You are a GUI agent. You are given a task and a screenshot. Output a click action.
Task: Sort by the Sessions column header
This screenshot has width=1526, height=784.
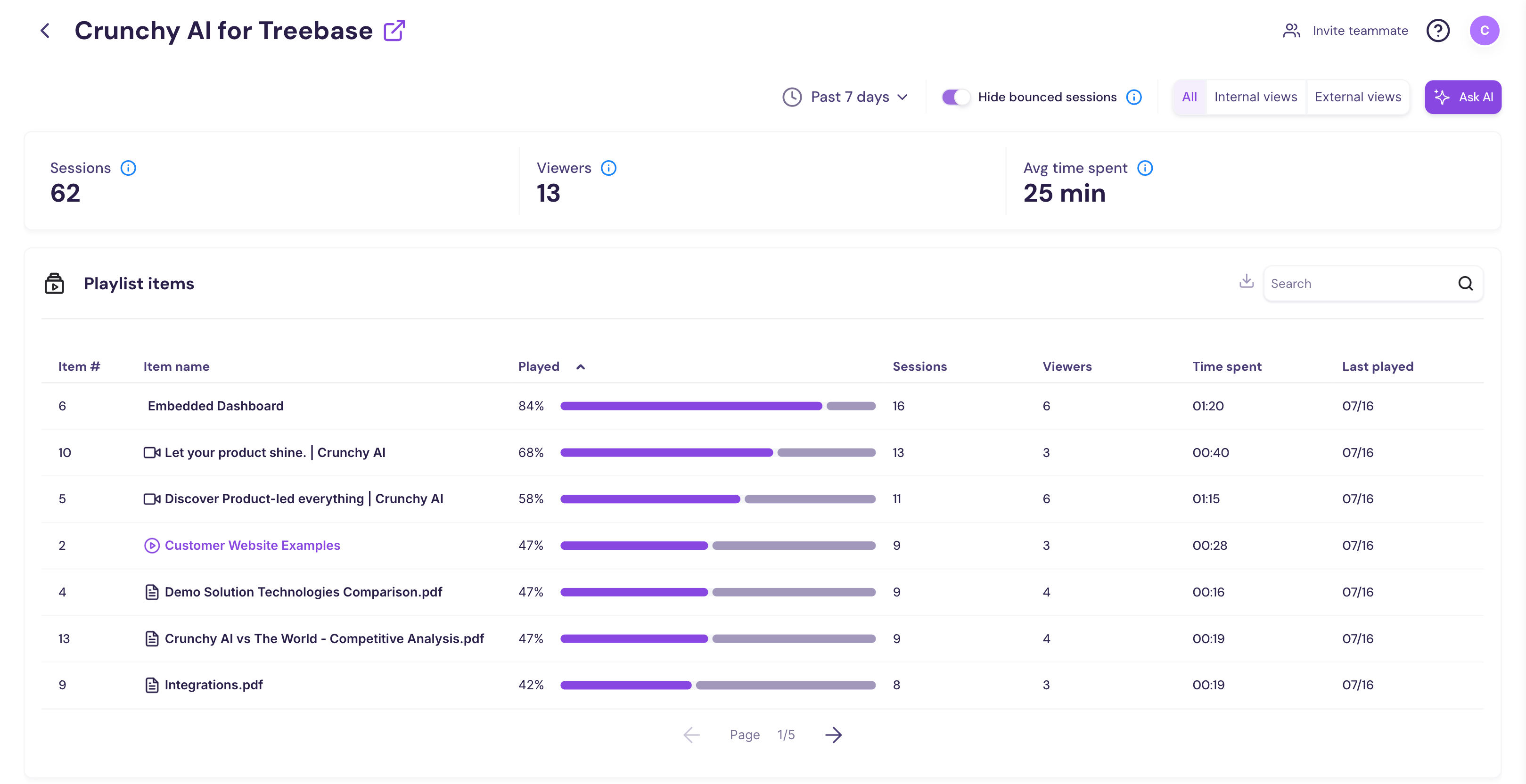point(919,367)
